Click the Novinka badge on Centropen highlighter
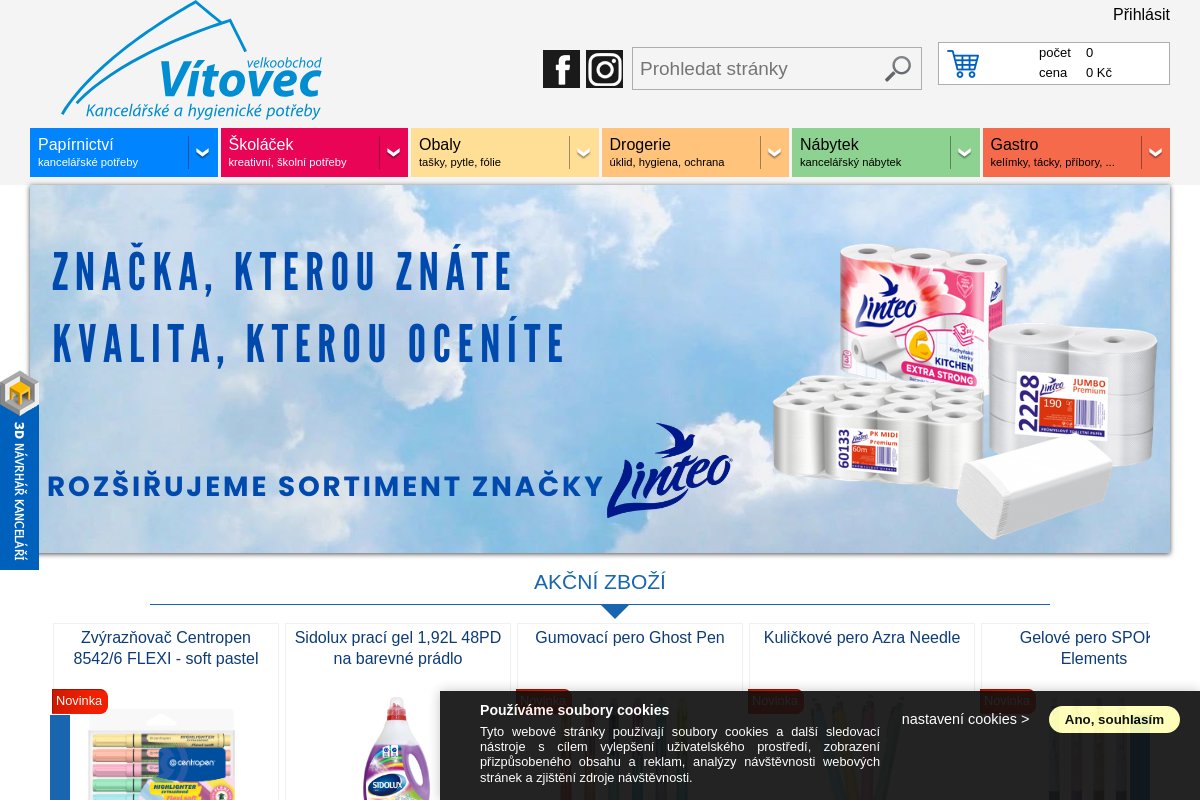Viewport: 1200px width, 800px height. [79, 701]
